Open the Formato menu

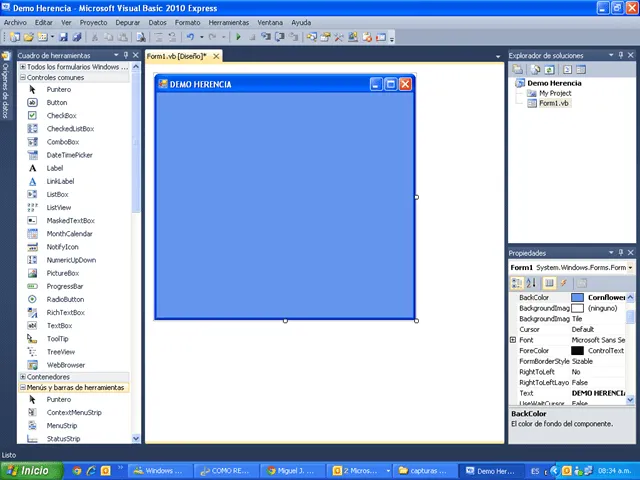(x=187, y=22)
